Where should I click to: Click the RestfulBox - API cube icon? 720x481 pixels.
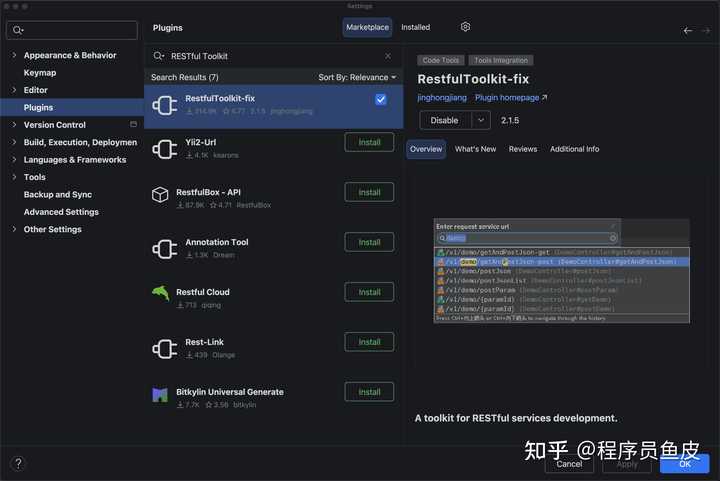pyautogui.click(x=160, y=195)
